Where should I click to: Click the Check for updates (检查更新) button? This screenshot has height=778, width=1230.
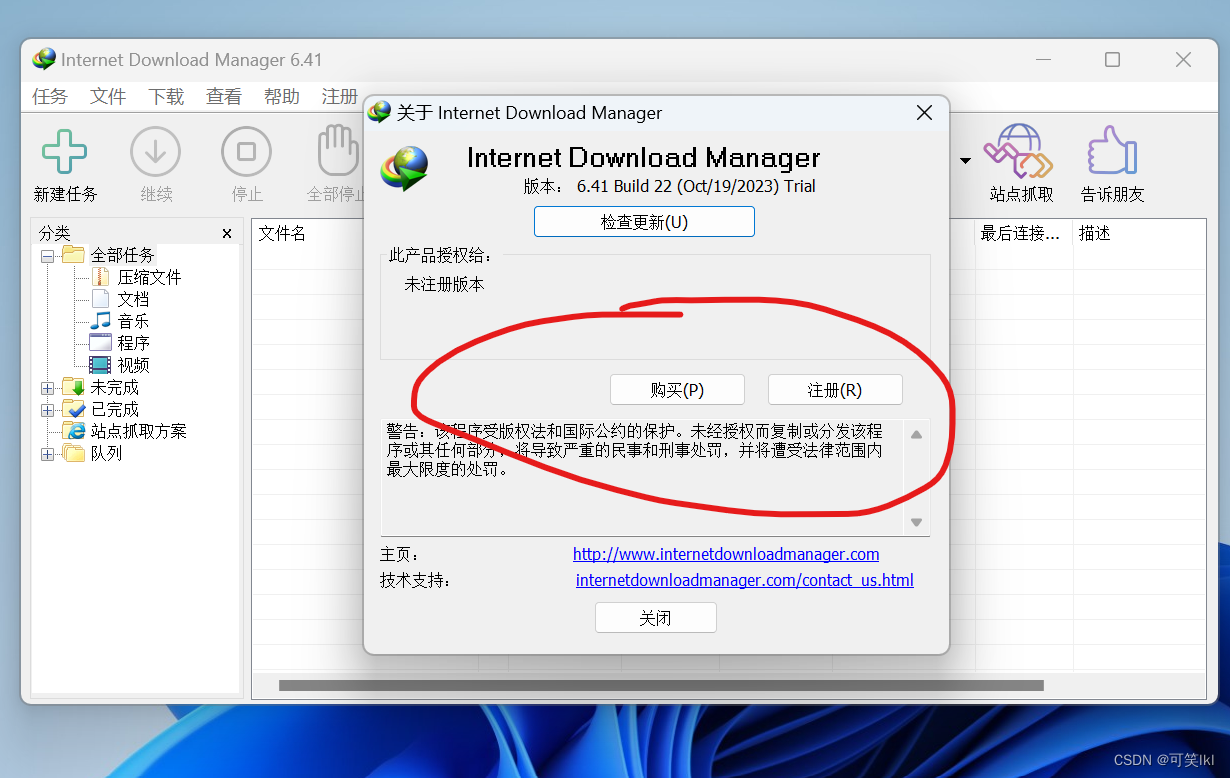644,222
